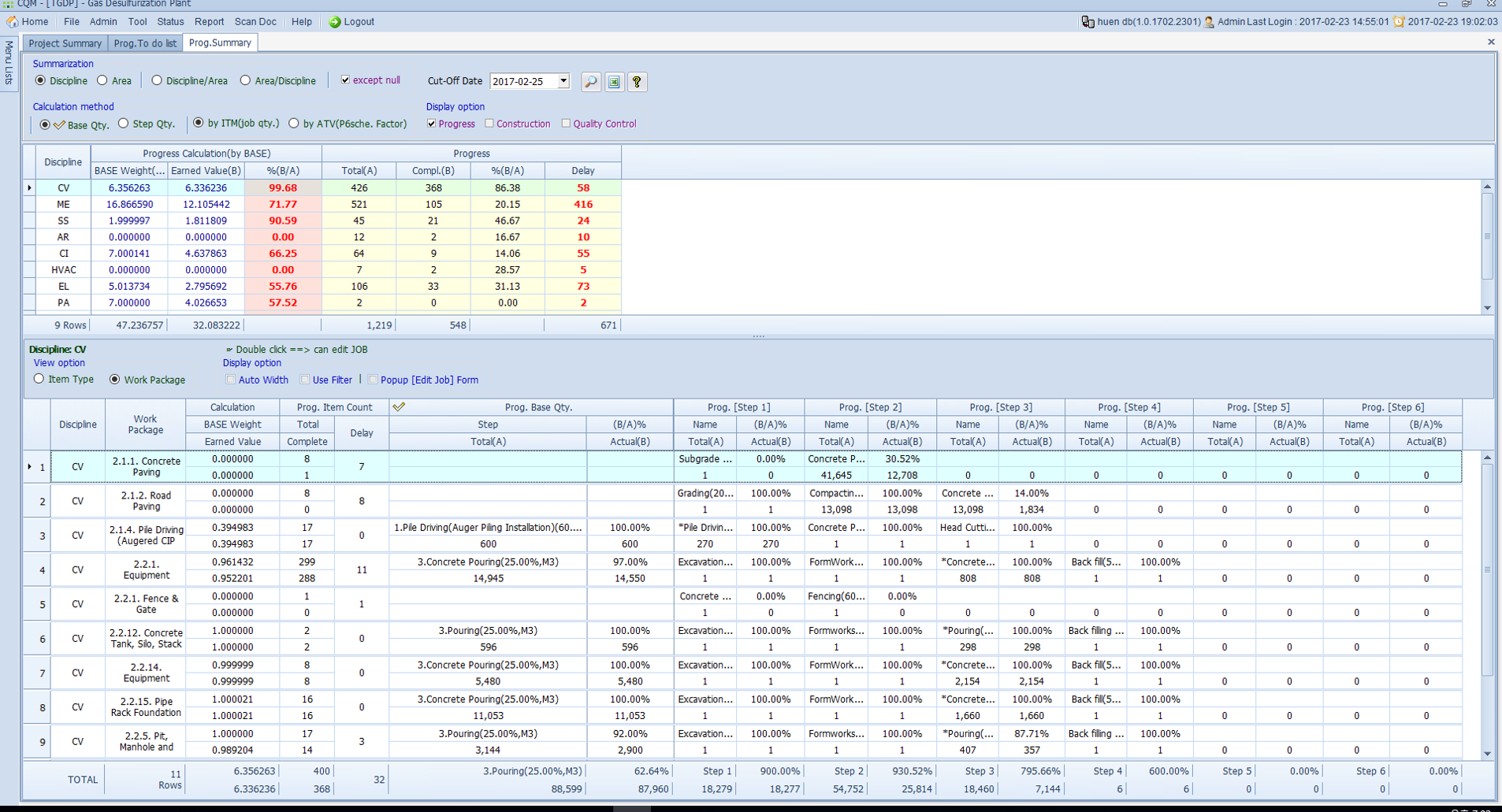Select the ME discipline row

[x=63, y=205]
